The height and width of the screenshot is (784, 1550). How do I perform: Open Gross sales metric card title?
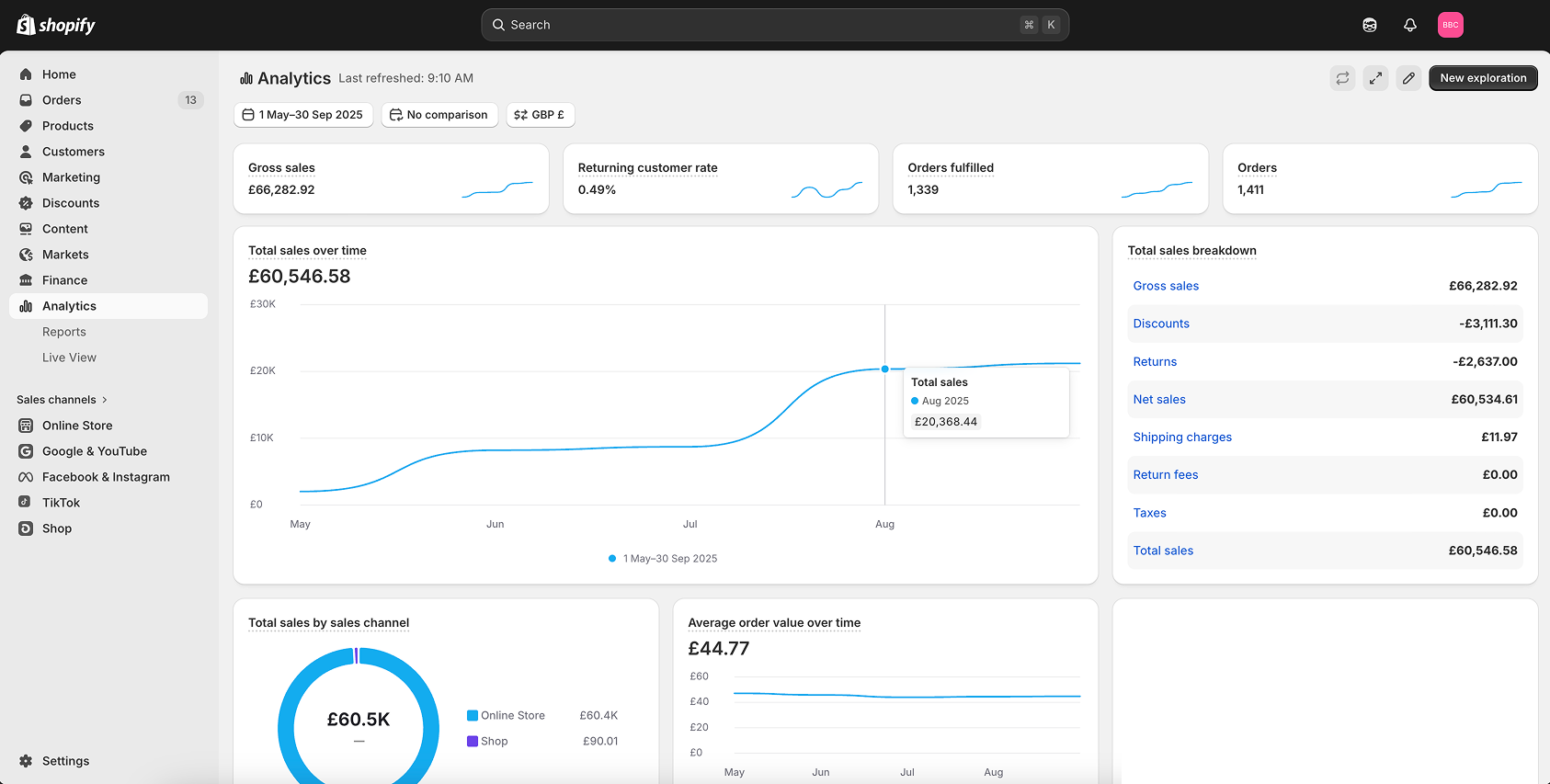pyautogui.click(x=281, y=168)
